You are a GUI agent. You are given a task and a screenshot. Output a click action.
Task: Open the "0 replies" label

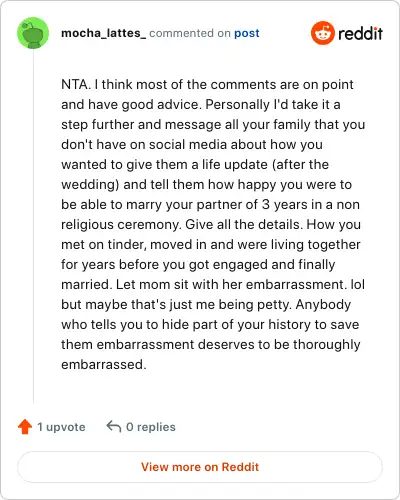coord(151,427)
